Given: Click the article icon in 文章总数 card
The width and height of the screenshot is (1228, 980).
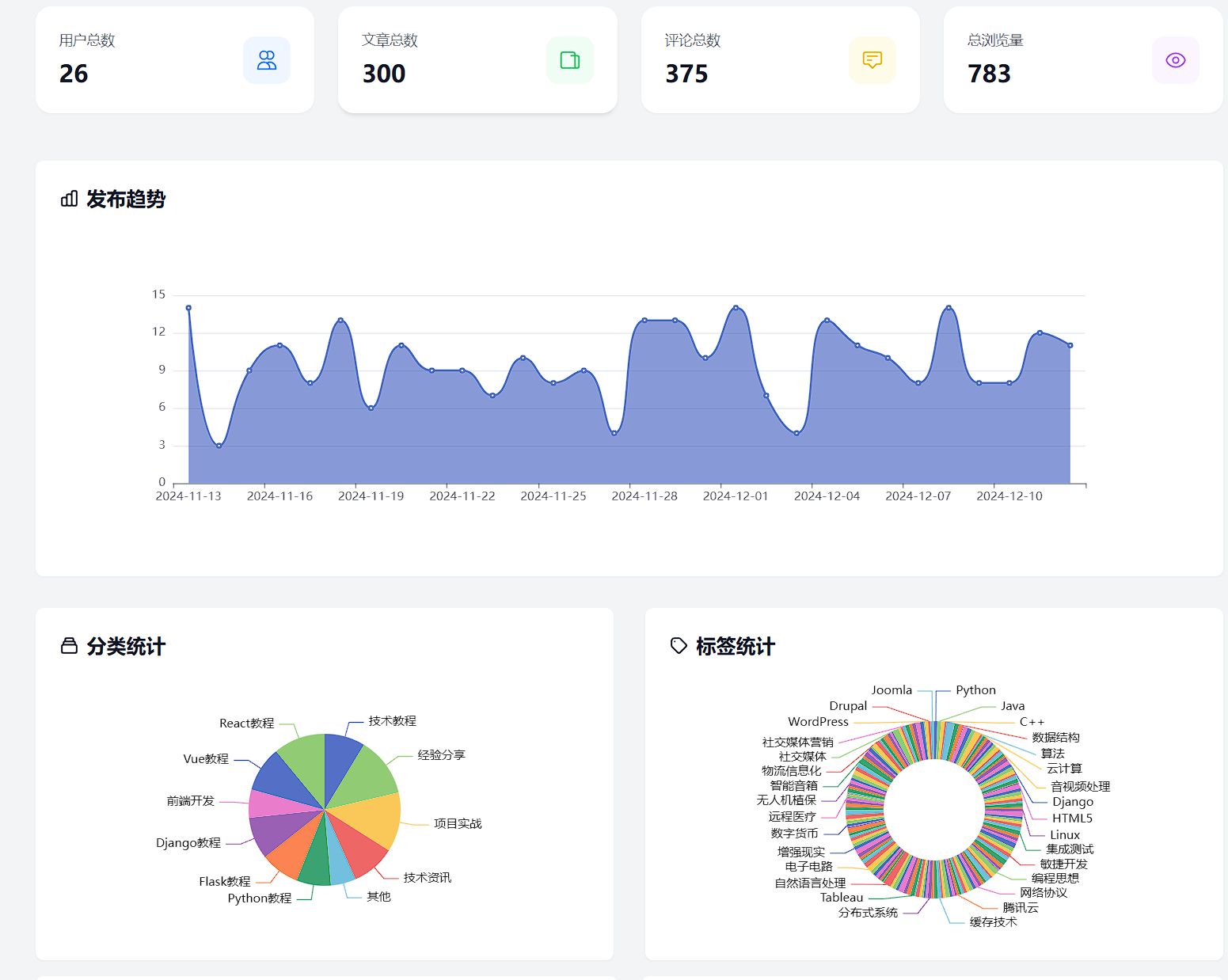Looking at the screenshot, I should (x=570, y=60).
